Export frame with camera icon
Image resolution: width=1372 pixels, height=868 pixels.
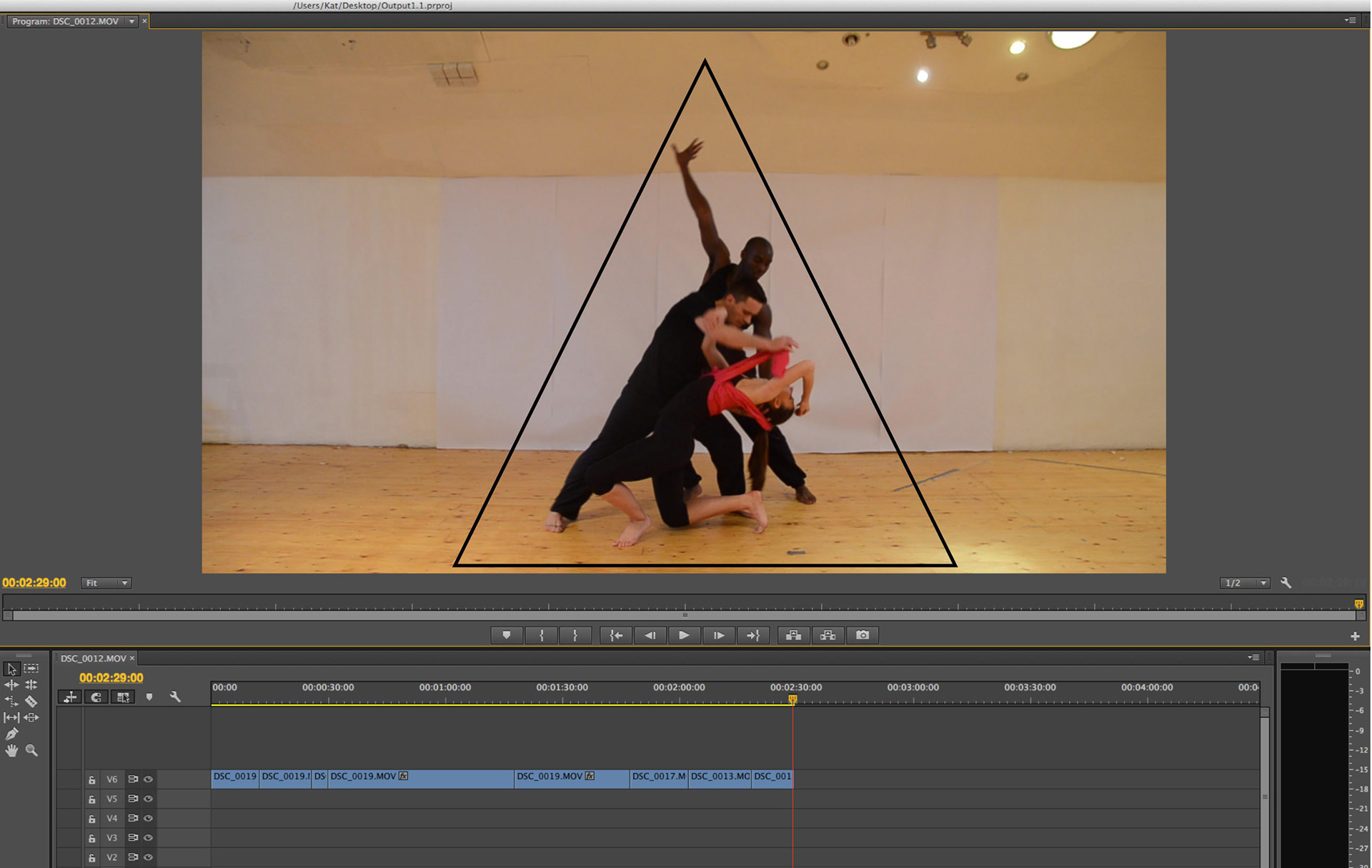pyautogui.click(x=863, y=635)
